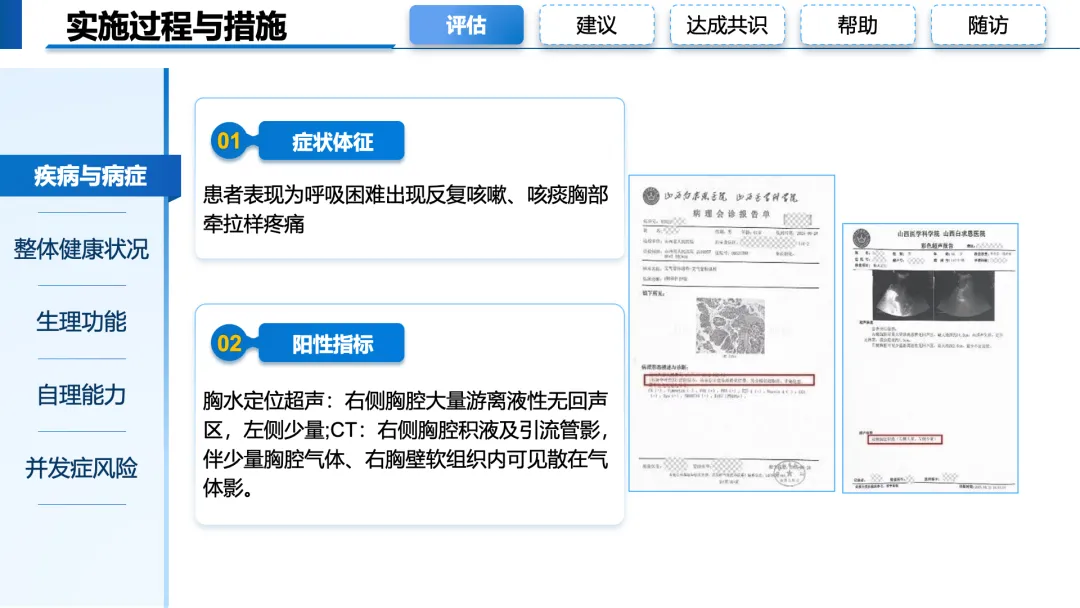Click the 症状体征 label button

[x=332, y=141]
